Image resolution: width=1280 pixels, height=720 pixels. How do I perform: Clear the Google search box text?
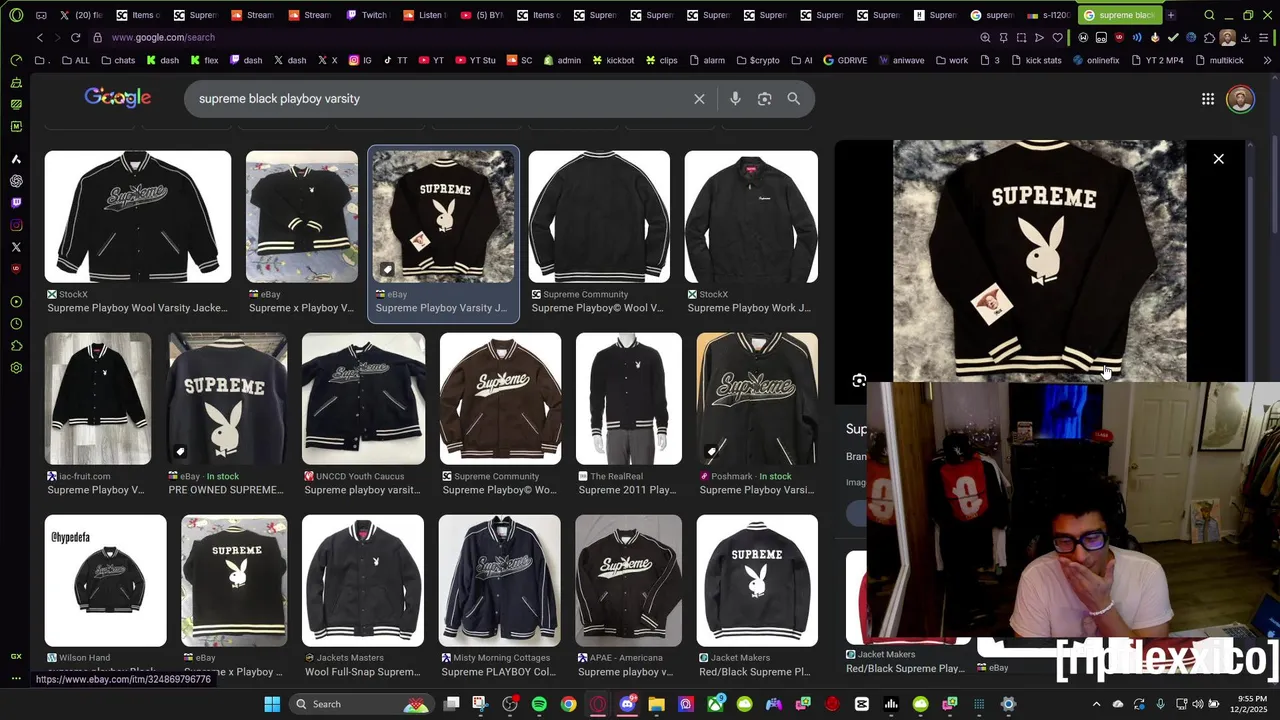tap(699, 99)
